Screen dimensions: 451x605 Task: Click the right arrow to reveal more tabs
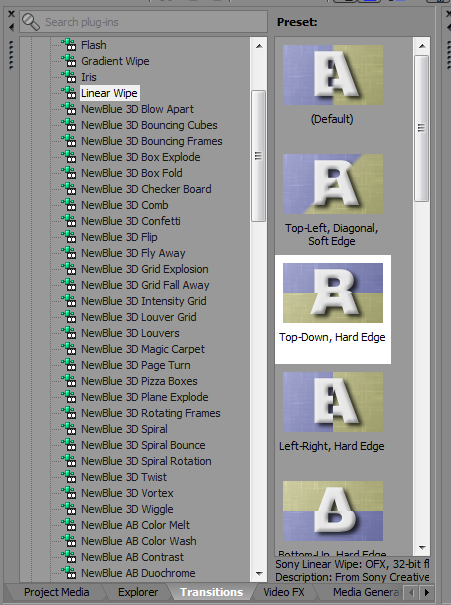[426, 592]
